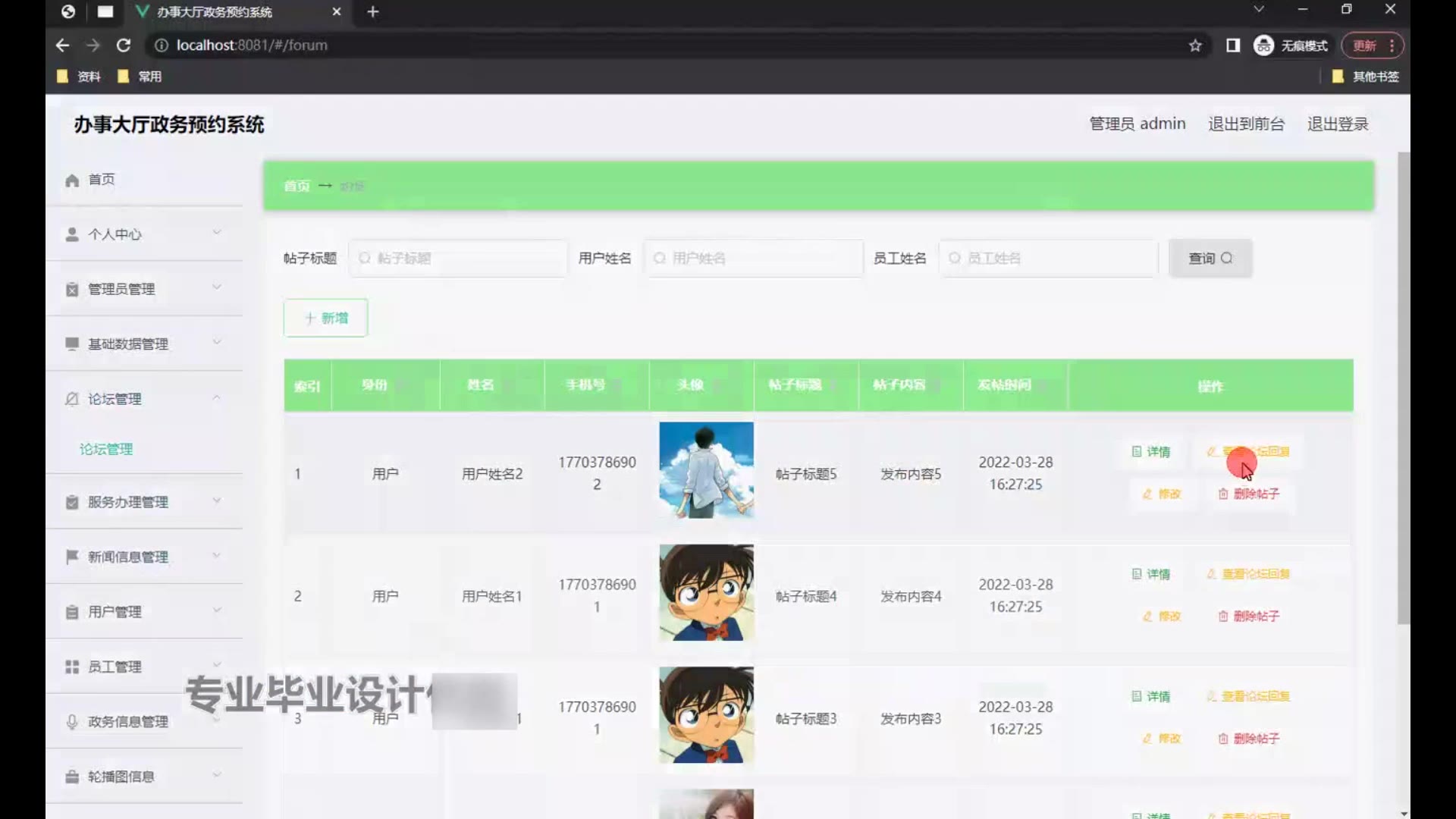Viewport: 1456px width, 819px height.
Task: Expand the 基础数据管理 menu chevron
Action: (x=217, y=342)
